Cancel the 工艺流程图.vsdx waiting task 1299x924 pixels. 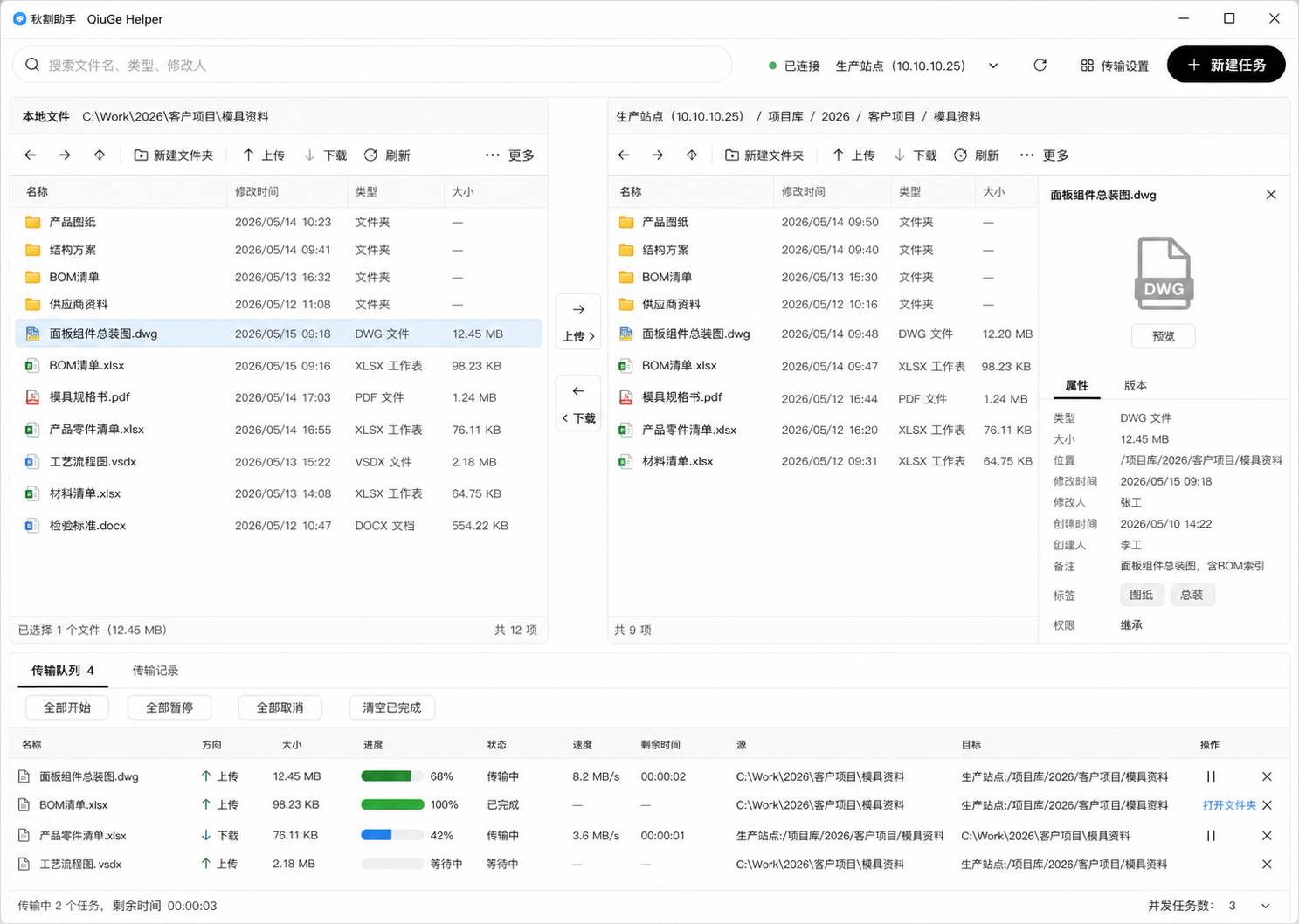pyautogui.click(x=1267, y=864)
